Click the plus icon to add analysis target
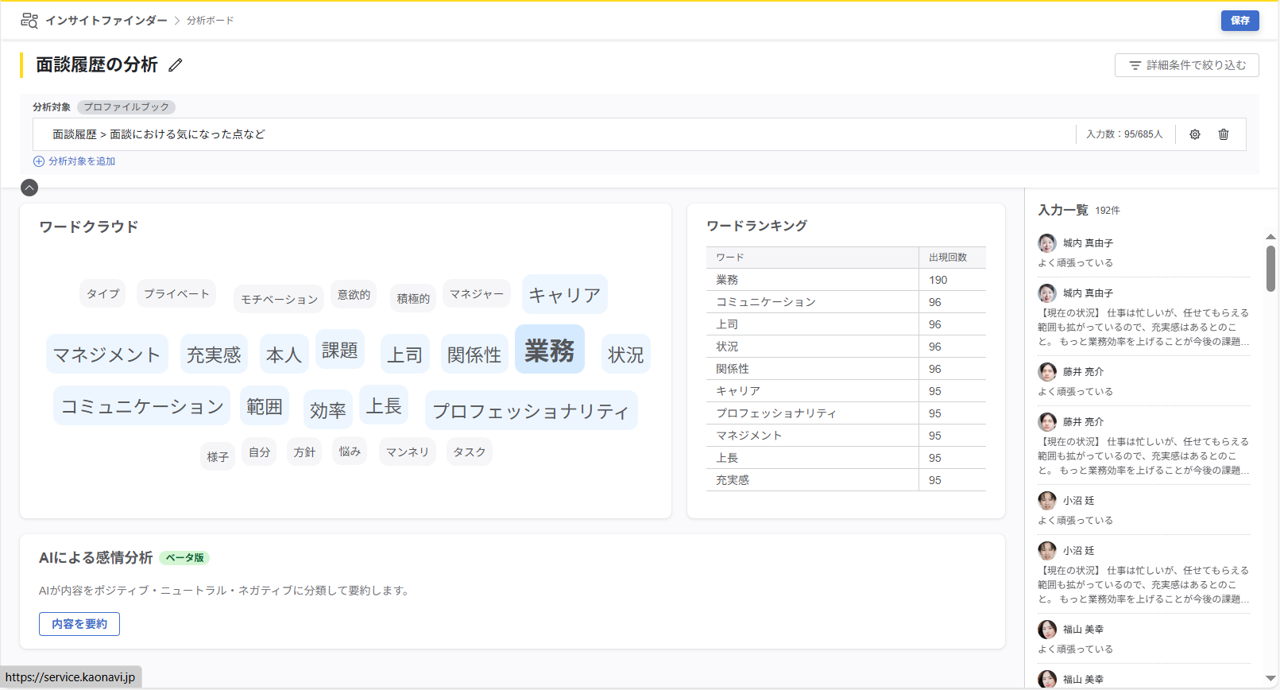1280x690 pixels. [39, 161]
